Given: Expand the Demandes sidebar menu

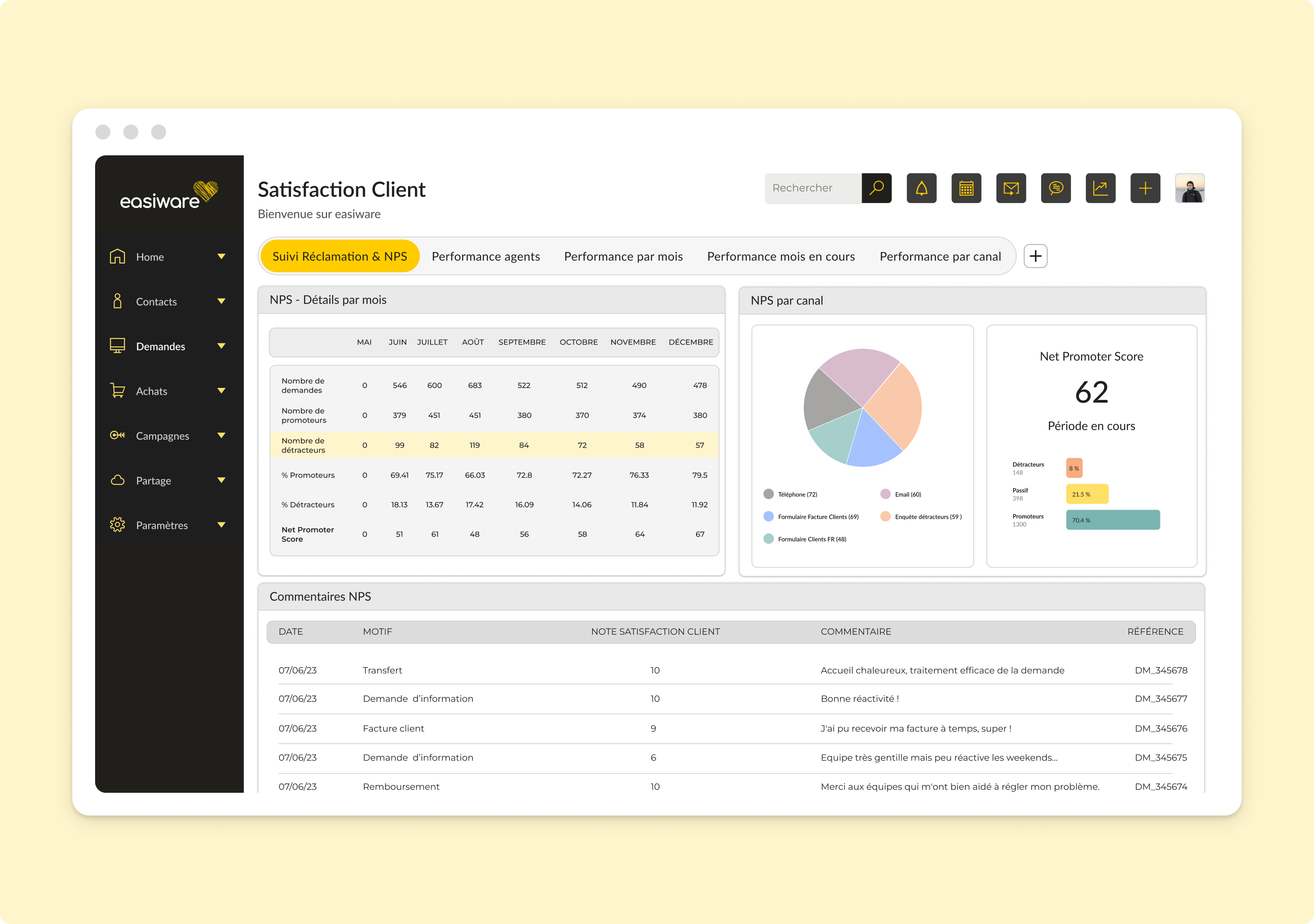Looking at the screenshot, I should [x=221, y=346].
